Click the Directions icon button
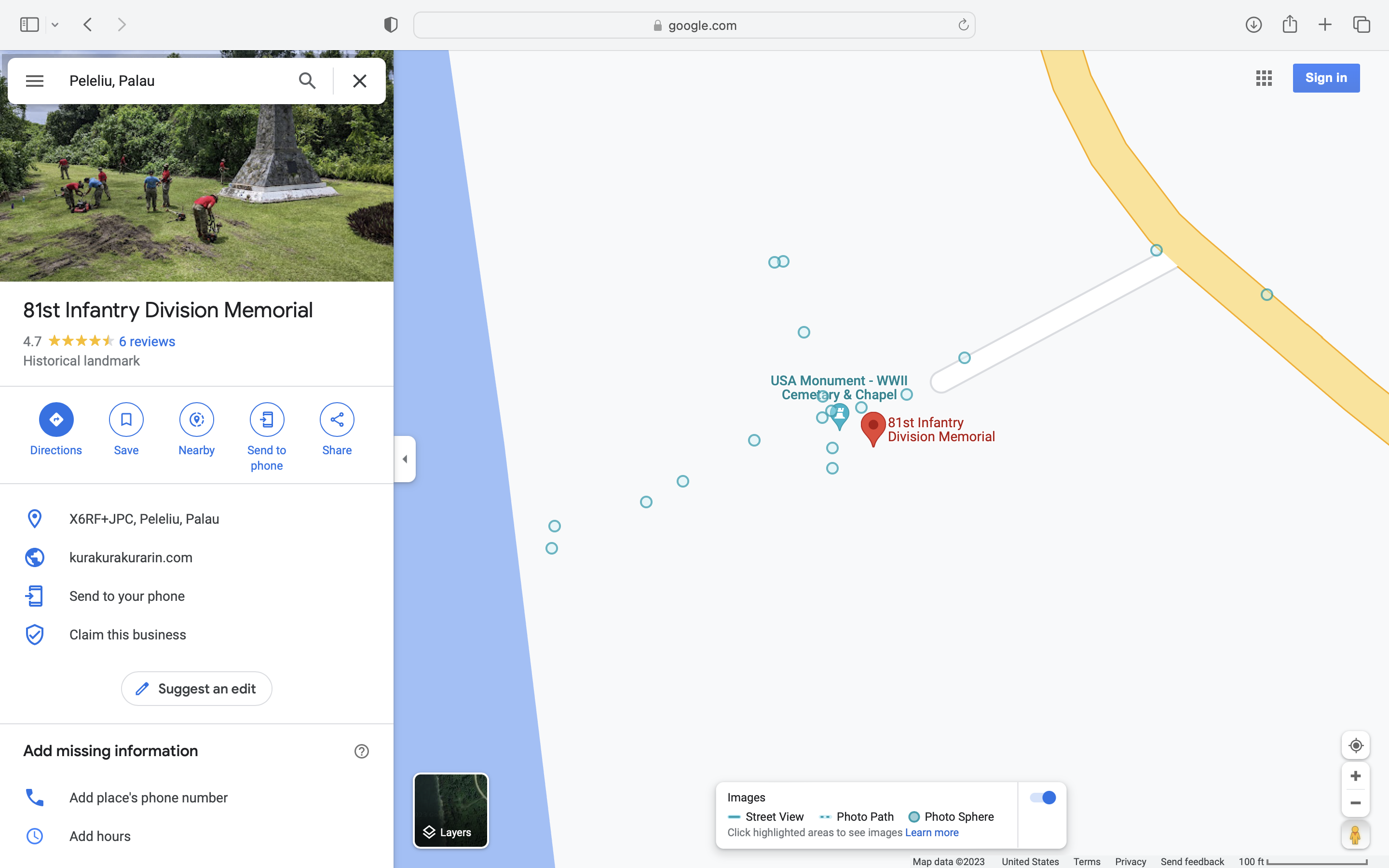Viewport: 1389px width, 868px height. [55, 420]
